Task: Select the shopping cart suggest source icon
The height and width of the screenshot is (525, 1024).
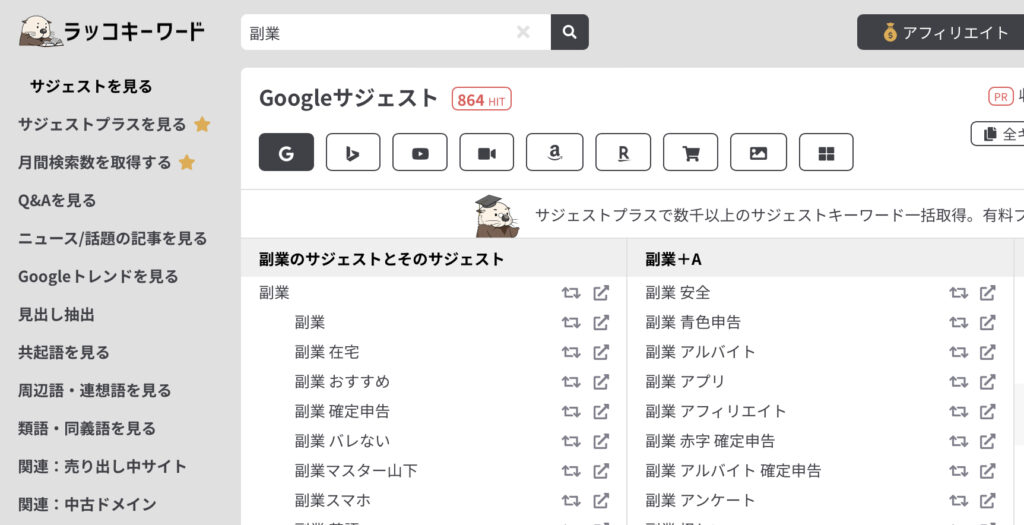Action: pos(690,152)
